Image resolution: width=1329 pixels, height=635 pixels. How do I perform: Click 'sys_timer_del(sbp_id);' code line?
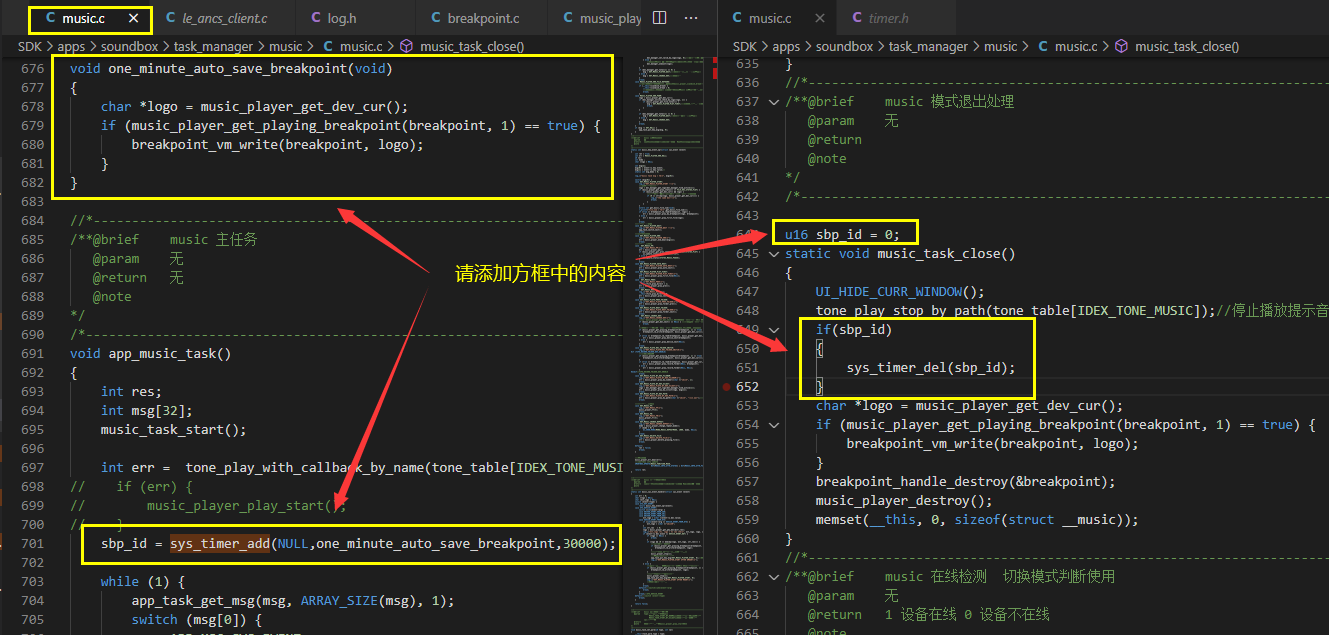tap(931, 367)
